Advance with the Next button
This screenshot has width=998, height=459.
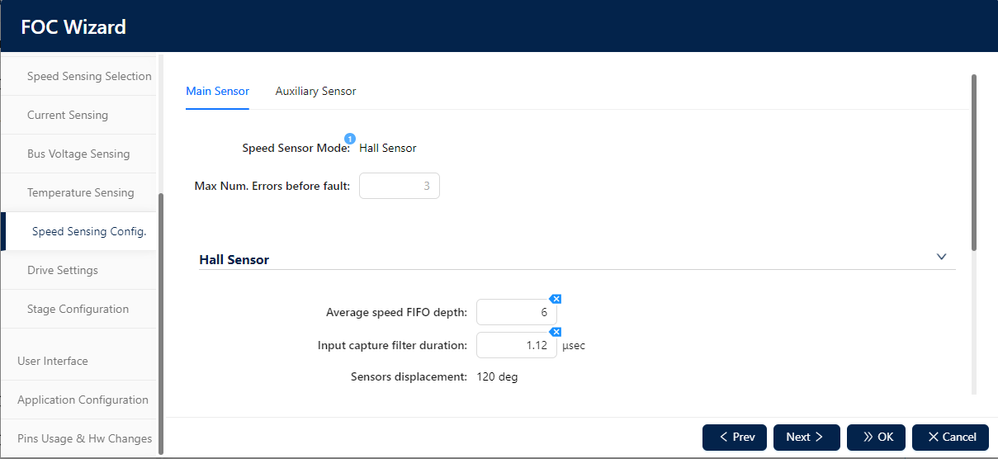pyautogui.click(x=805, y=437)
